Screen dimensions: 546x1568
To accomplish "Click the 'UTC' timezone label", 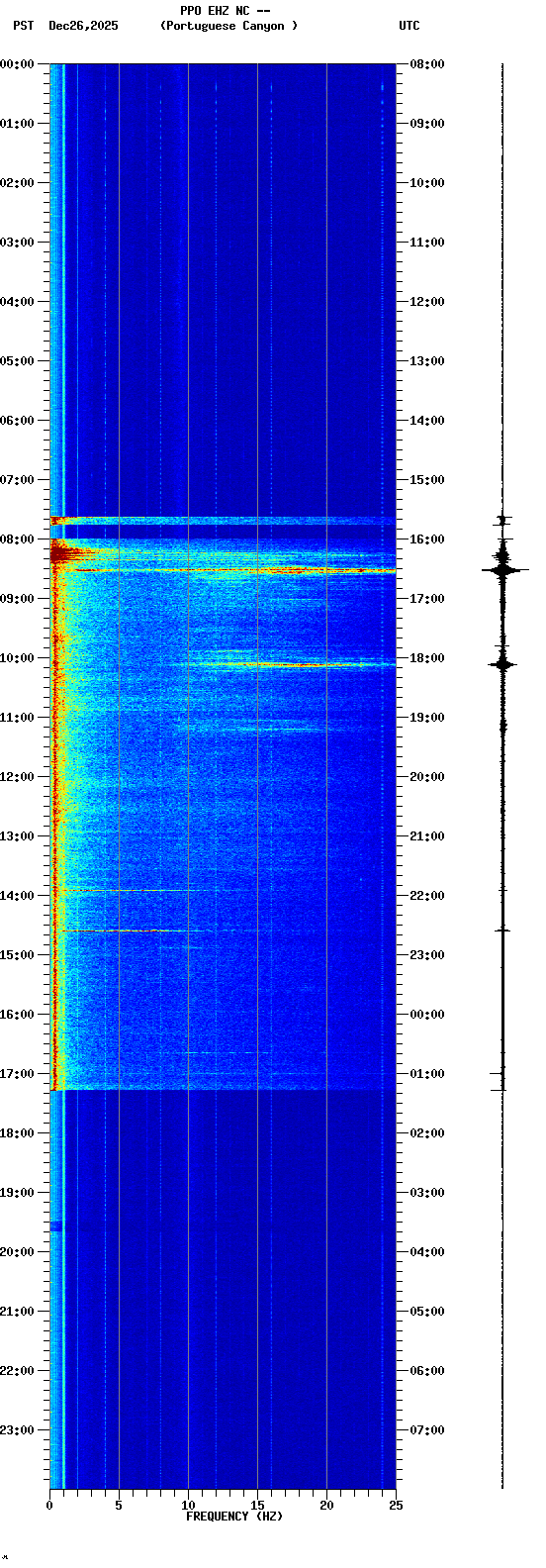I will click(x=409, y=26).
